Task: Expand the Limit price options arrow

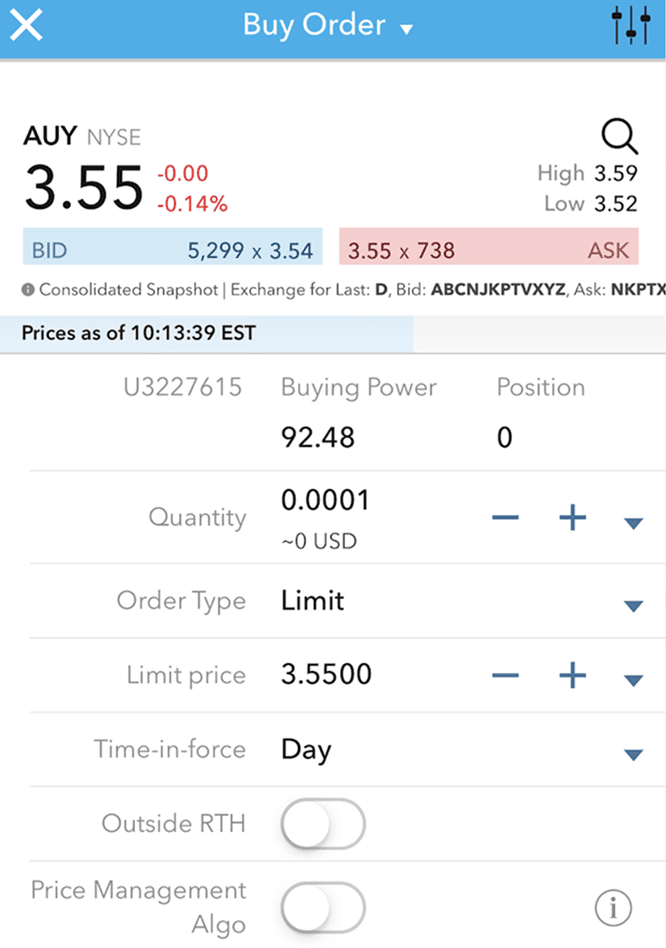Action: pyautogui.click(x=632, y=680)
